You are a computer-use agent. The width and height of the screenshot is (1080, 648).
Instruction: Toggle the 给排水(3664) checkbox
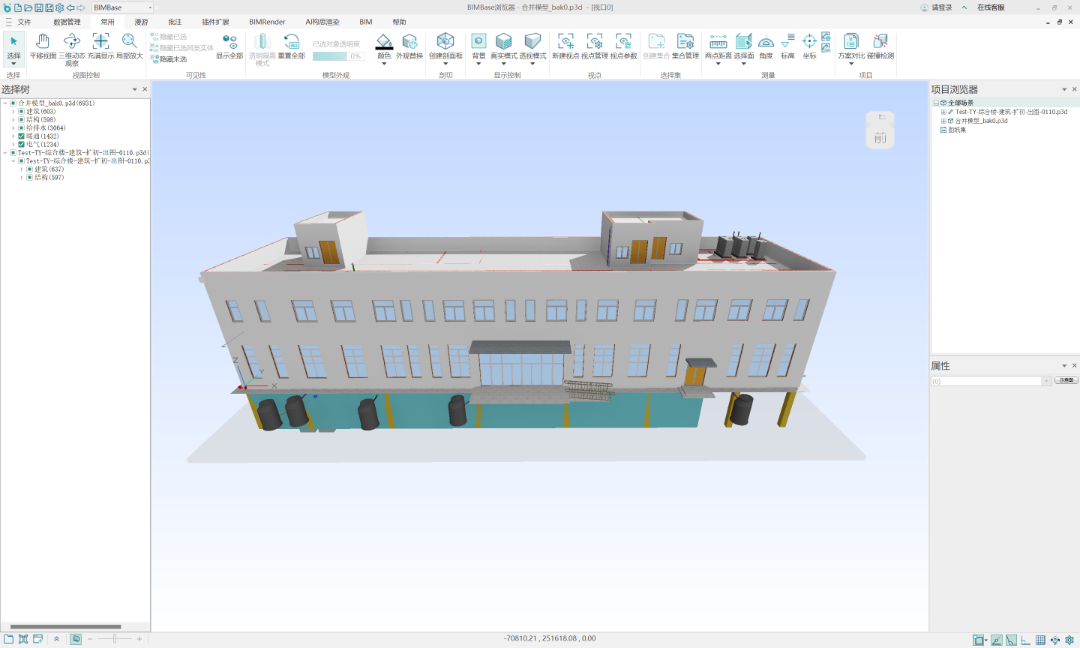pyautogui.click(x=22, y=128)
